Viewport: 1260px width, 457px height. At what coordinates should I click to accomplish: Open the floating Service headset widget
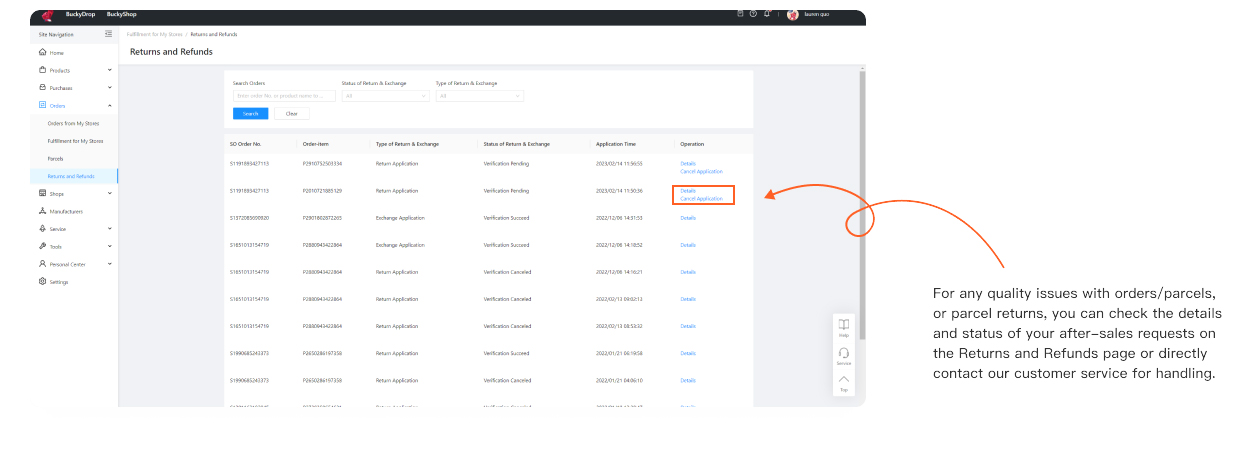coord(844,353)
